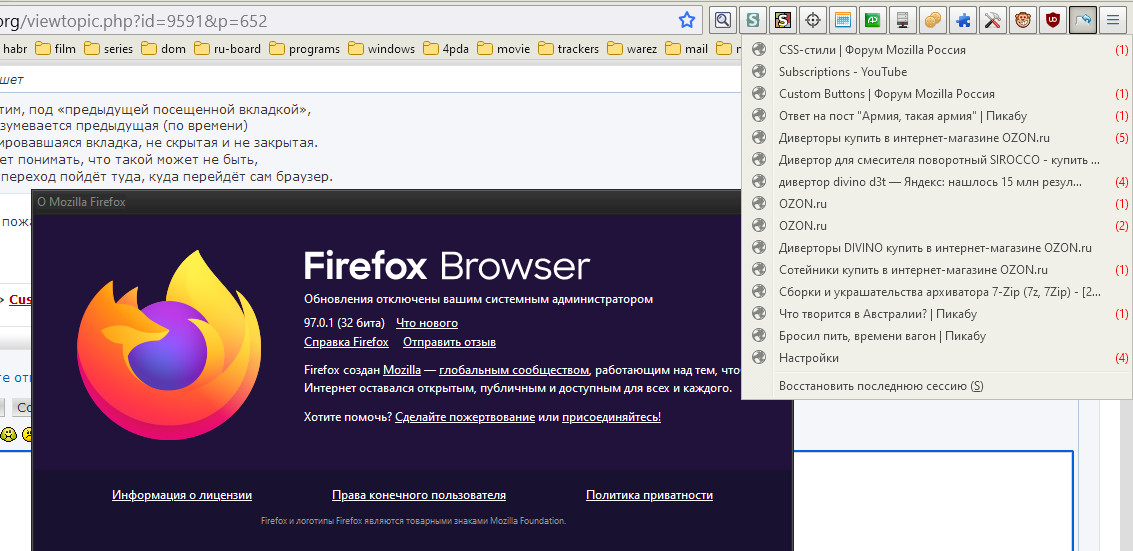The height and width of the screenshot is (551, 1133).
Task: Open 'Права конечного пользователя' link
Action: (418, 495)
